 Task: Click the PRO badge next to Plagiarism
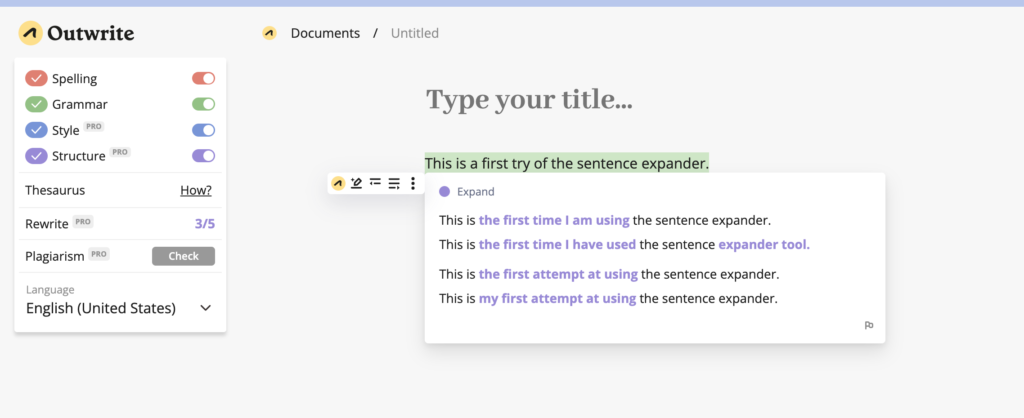99,254
